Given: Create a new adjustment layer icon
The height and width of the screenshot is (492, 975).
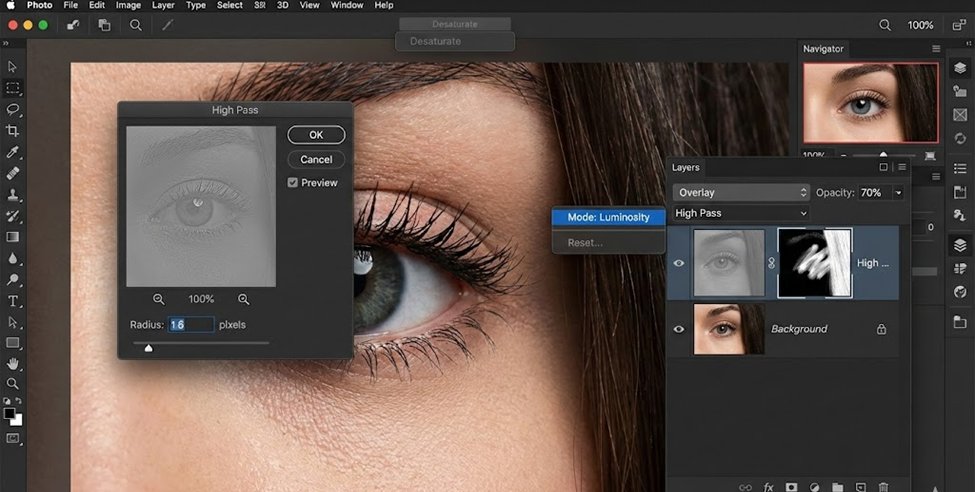Looking at the screenshot, I should (x=814, y=487).
